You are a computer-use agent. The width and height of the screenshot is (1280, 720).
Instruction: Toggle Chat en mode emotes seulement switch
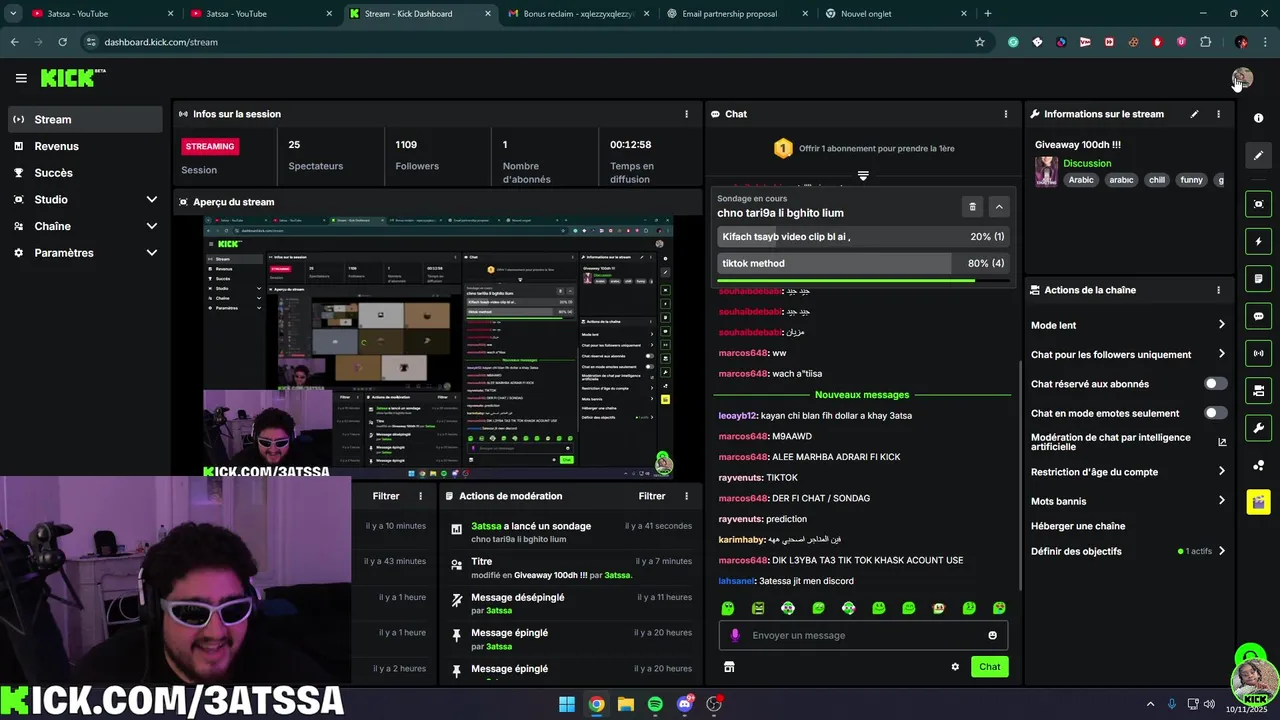pos(1216,413)
